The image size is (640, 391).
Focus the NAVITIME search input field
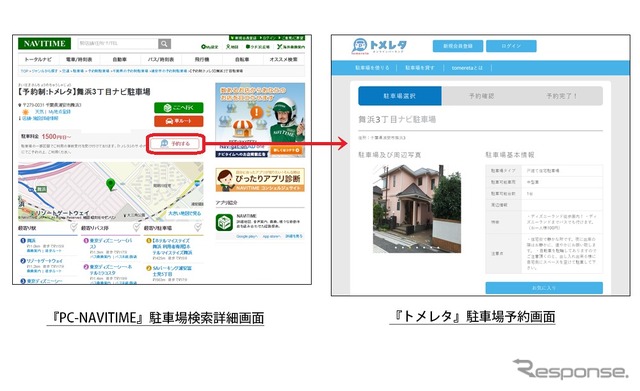[x=118, y=44]
